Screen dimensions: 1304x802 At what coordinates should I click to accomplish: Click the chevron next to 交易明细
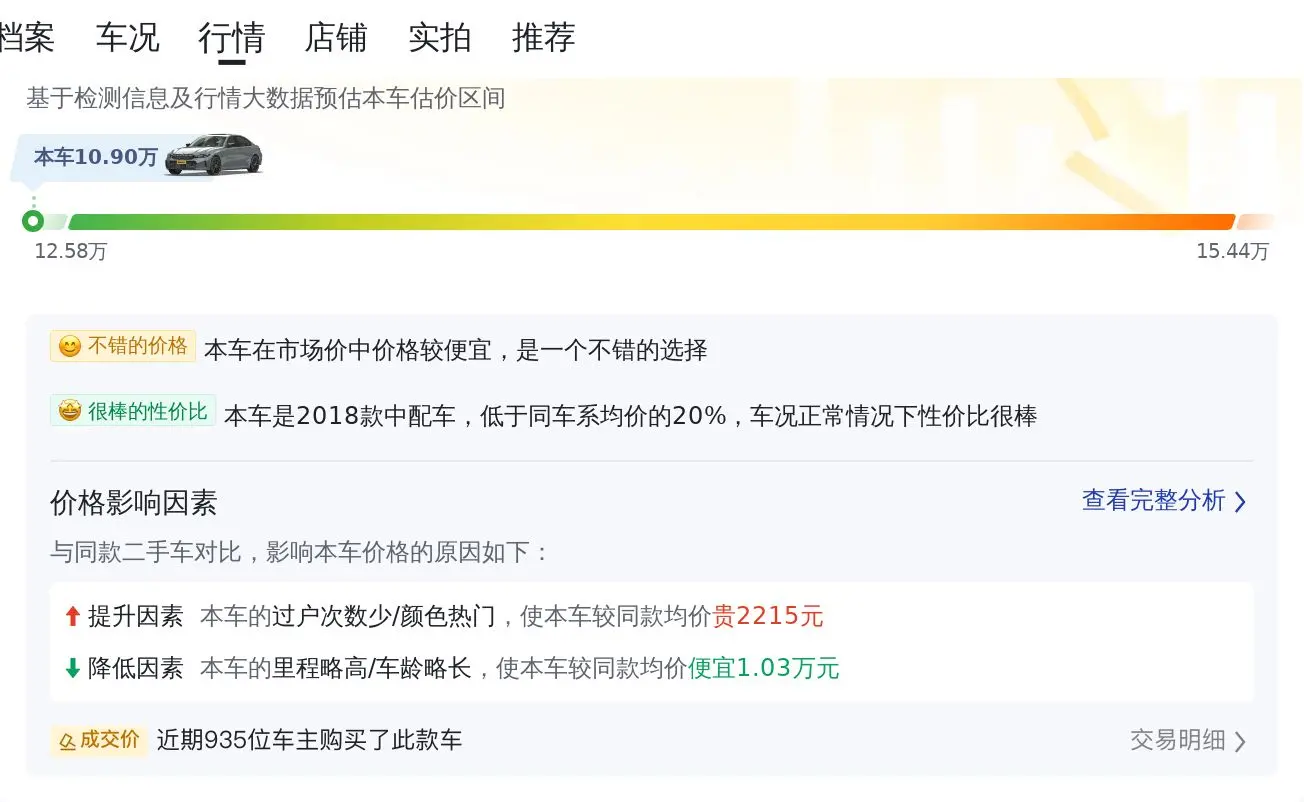(1240, 742)
